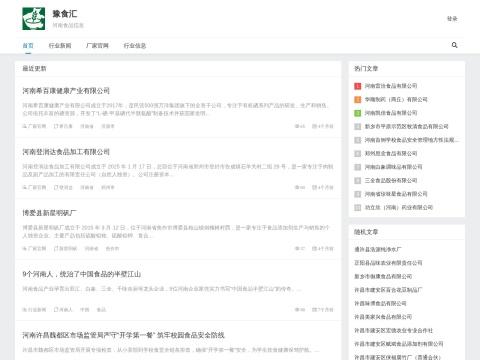This screenshot has width=480, height=360.
Task: Click the publish date on 河南希百康 article
Action: 323,126
